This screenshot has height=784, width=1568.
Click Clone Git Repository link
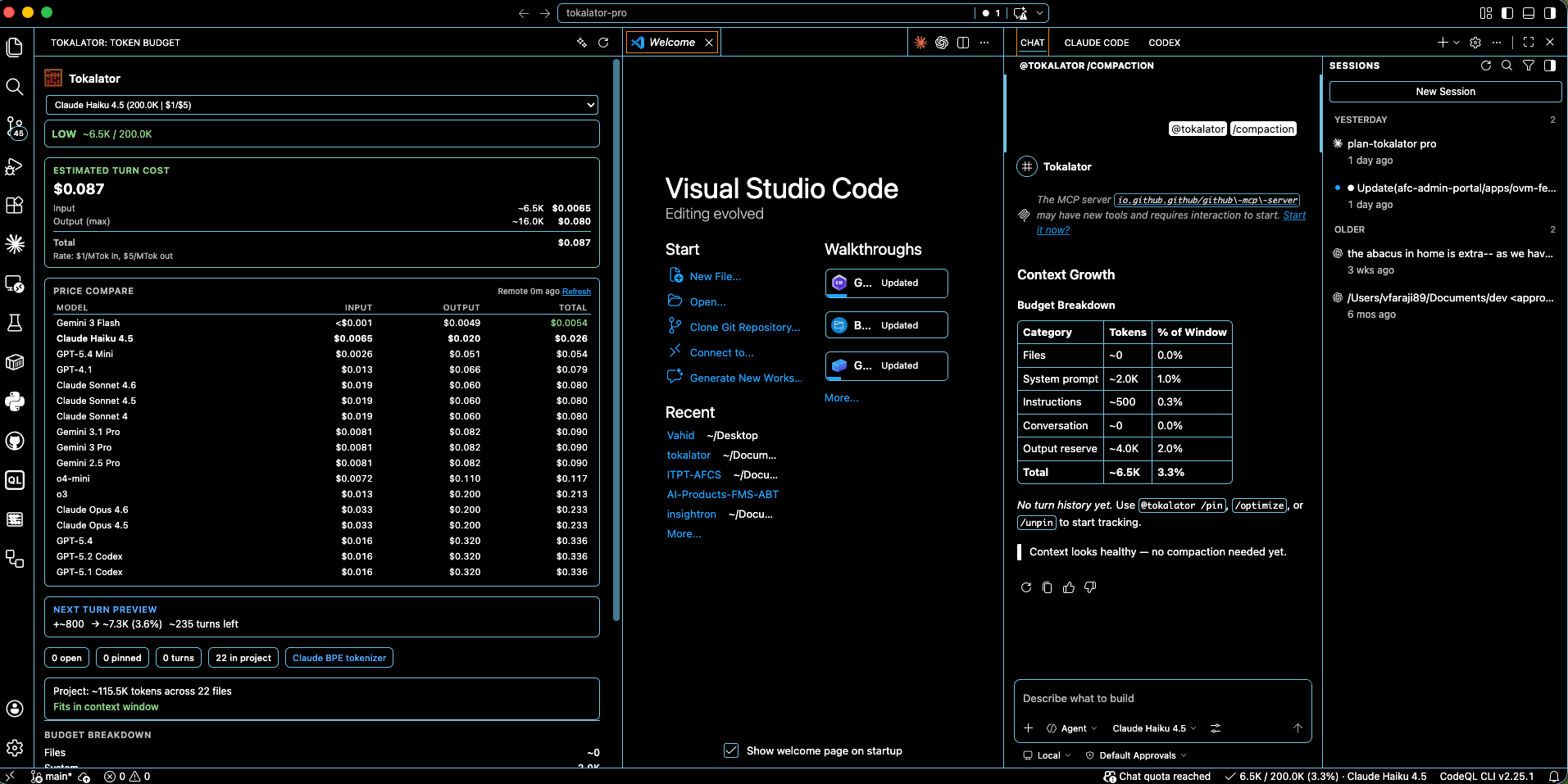tap(744, 327)
